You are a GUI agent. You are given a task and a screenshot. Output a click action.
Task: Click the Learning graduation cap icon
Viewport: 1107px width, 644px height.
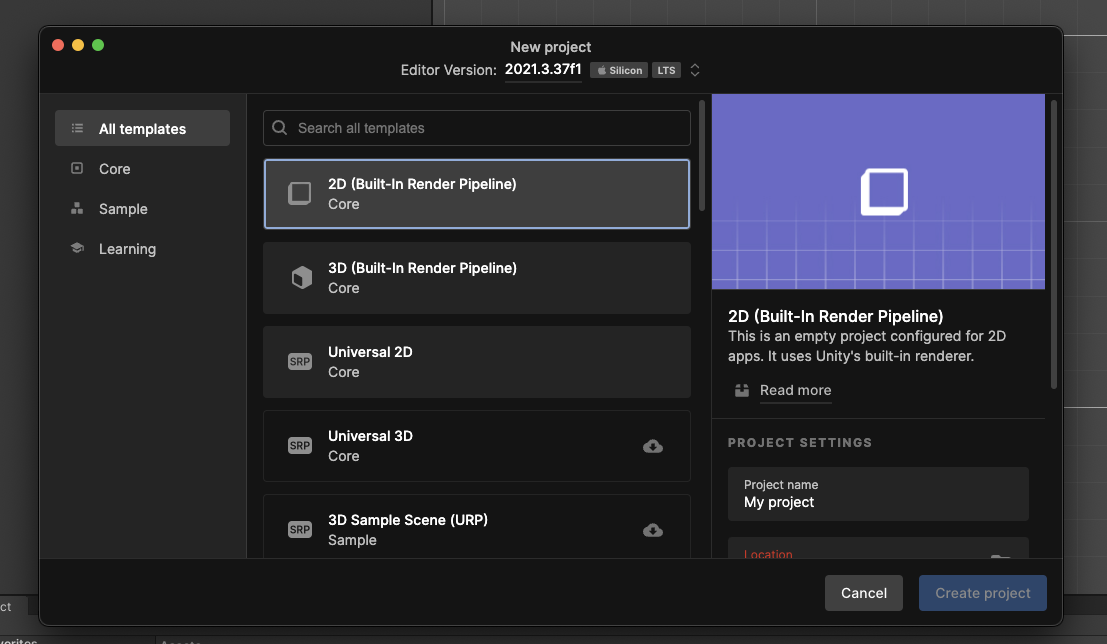click(x=77, y=248)
